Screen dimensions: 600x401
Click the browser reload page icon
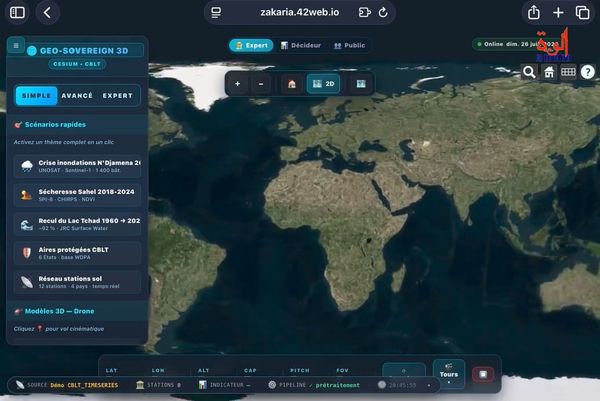(383, 13)
